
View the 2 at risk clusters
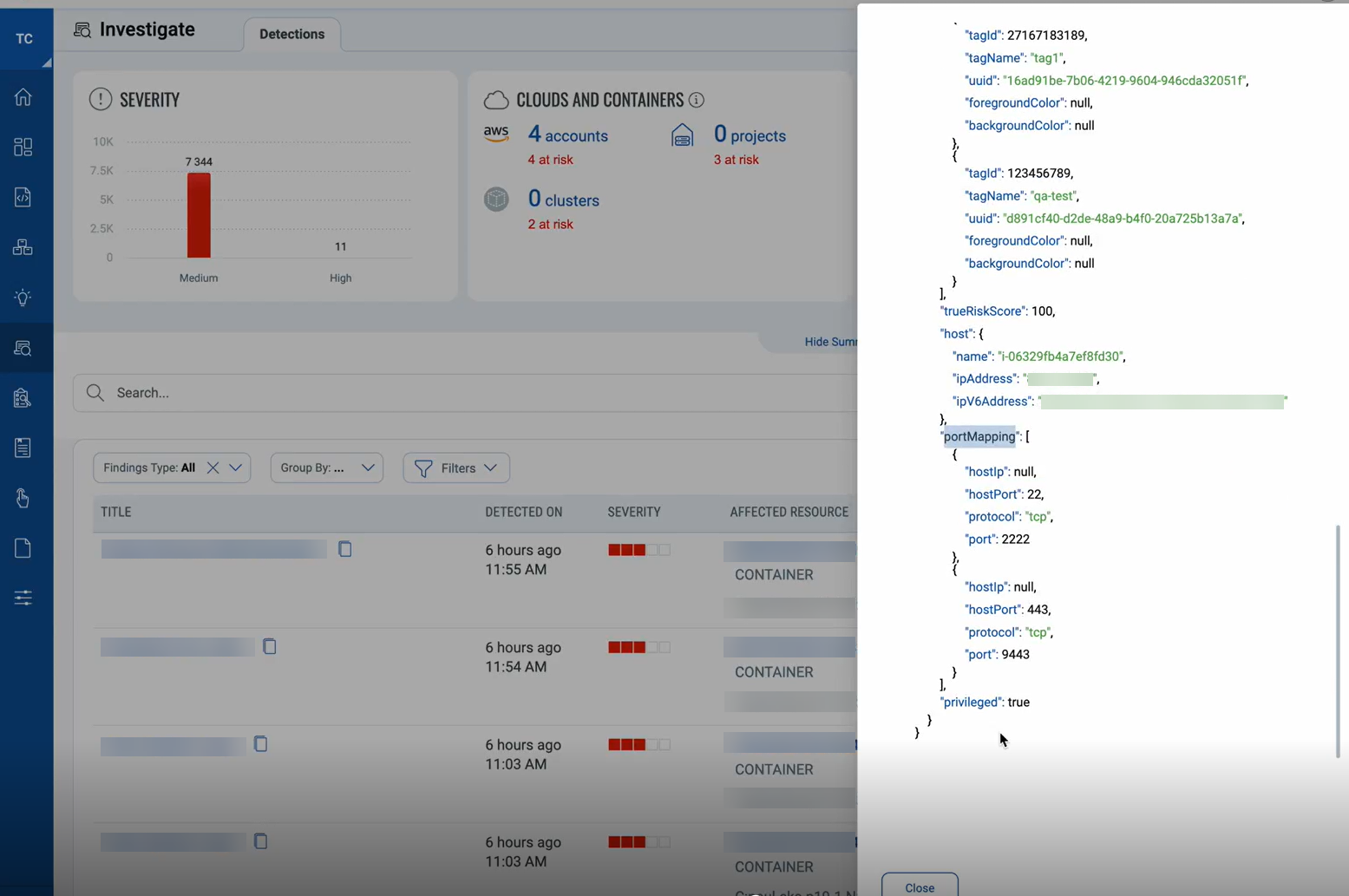click(x=550, y=224)
